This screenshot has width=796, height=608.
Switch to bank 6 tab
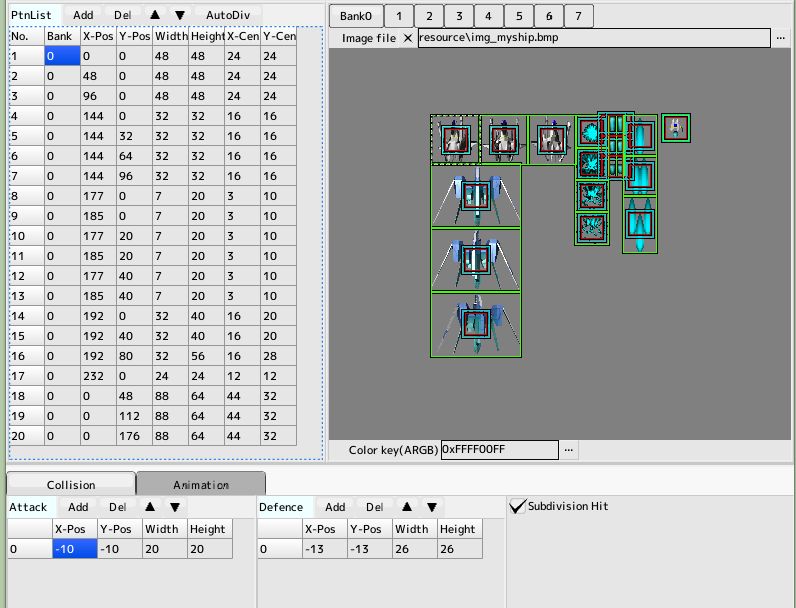pyautogui.click(x=549, y=16)
